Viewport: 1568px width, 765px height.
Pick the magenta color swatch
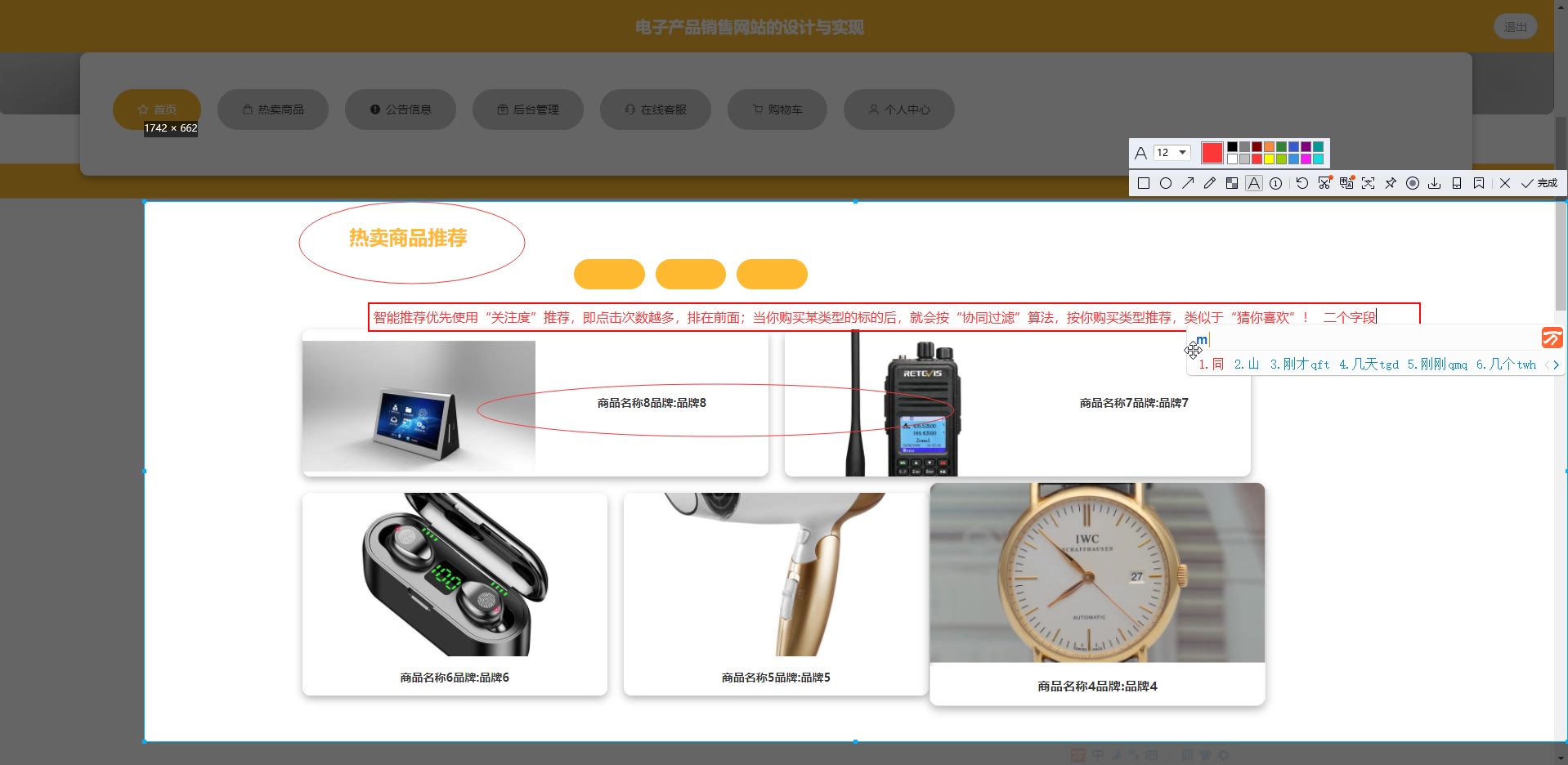point(1306,159)
